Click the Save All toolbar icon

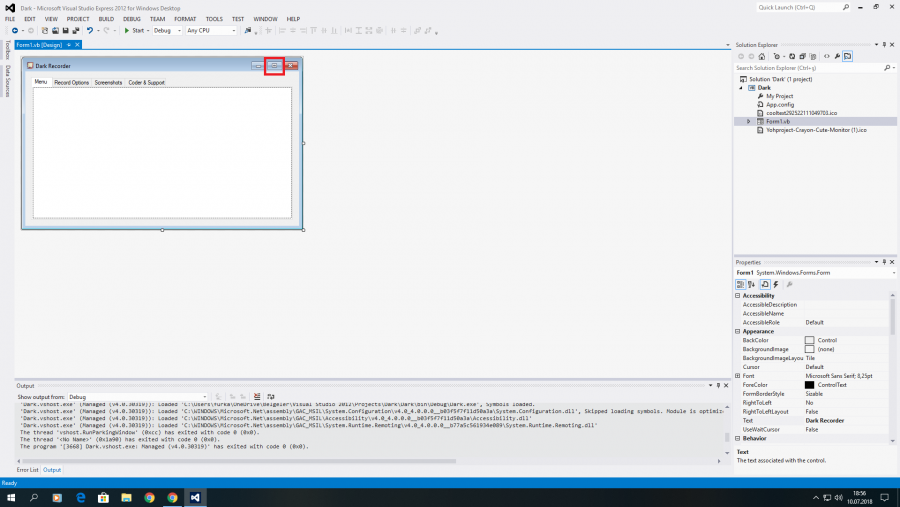[x=76, y=30]
